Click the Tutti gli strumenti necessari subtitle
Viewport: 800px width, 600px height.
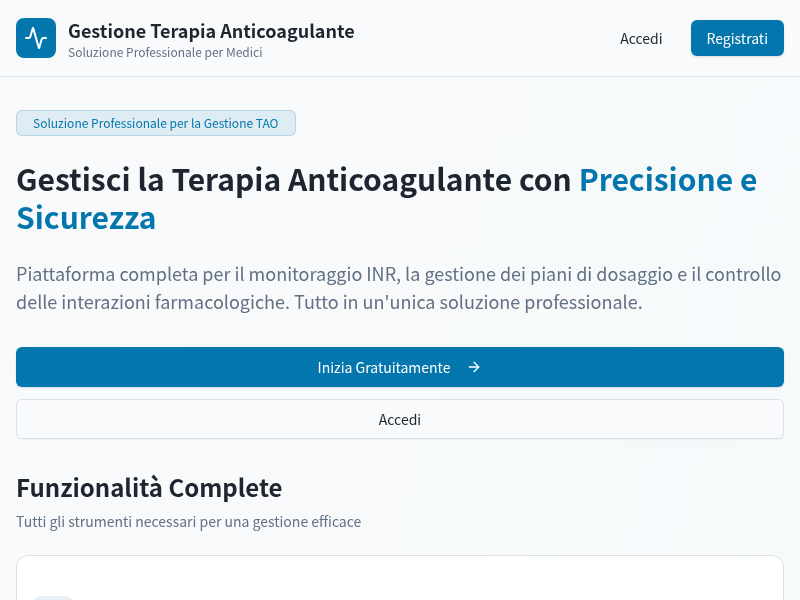[188, 522]
